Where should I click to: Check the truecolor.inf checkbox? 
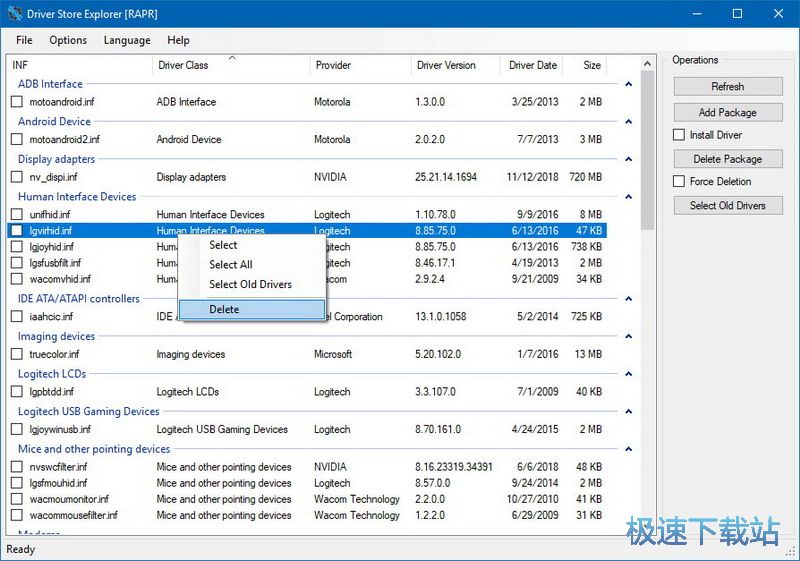click(17, 354)
